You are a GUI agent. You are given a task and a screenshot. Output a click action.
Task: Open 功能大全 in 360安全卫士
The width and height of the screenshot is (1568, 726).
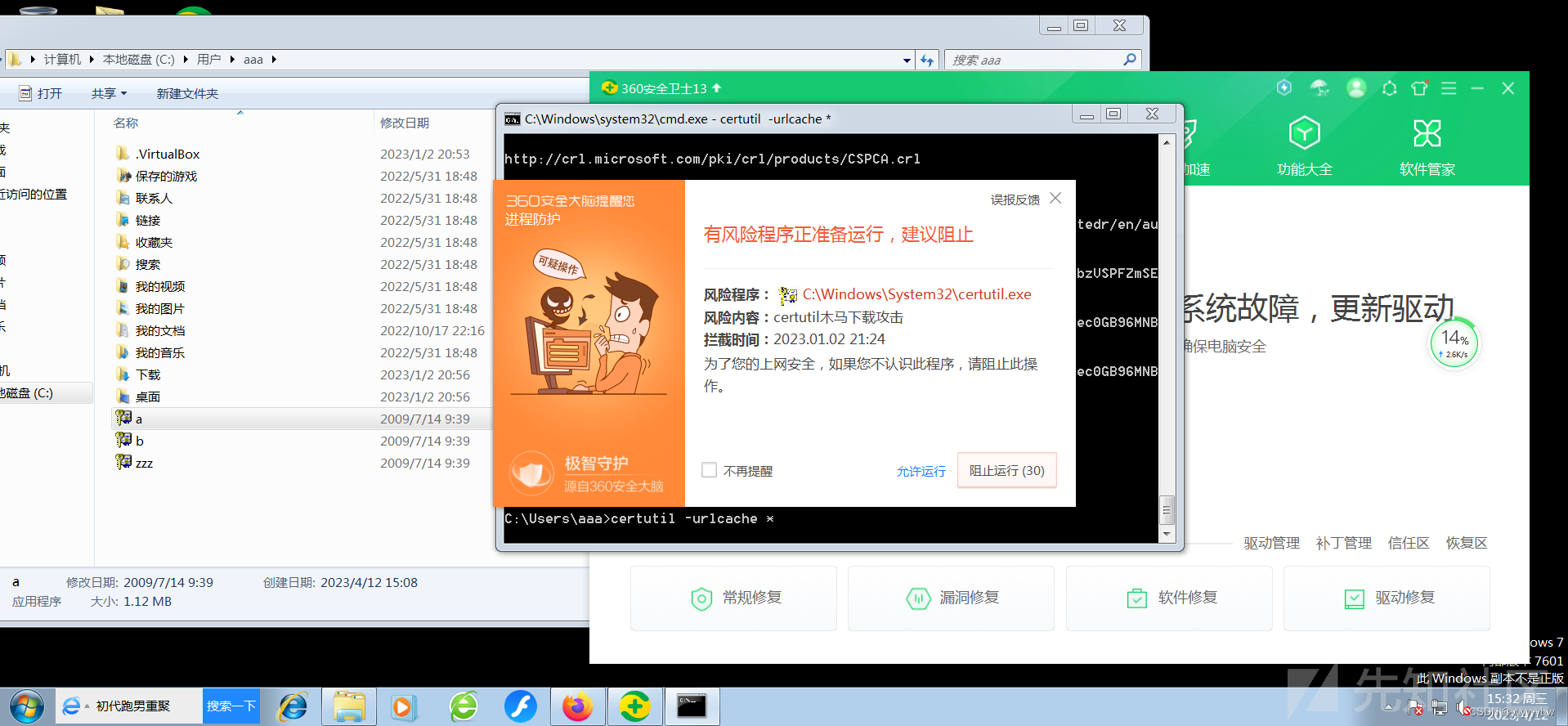pyautogui.click(x=1304, y=146)
